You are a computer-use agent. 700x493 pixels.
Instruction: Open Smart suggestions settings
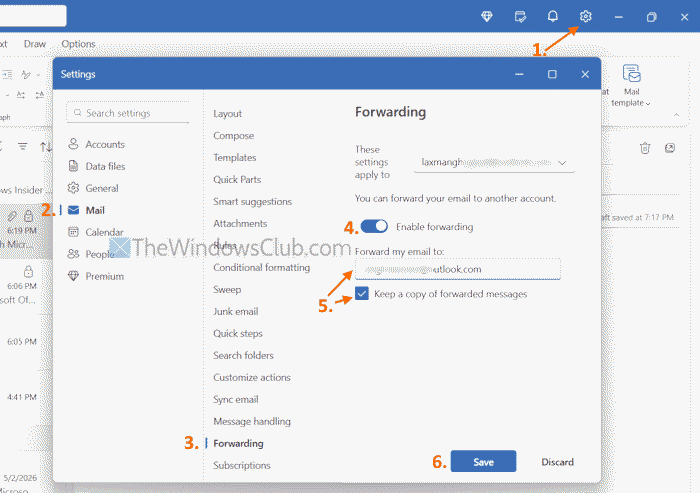tap(252, 201)
